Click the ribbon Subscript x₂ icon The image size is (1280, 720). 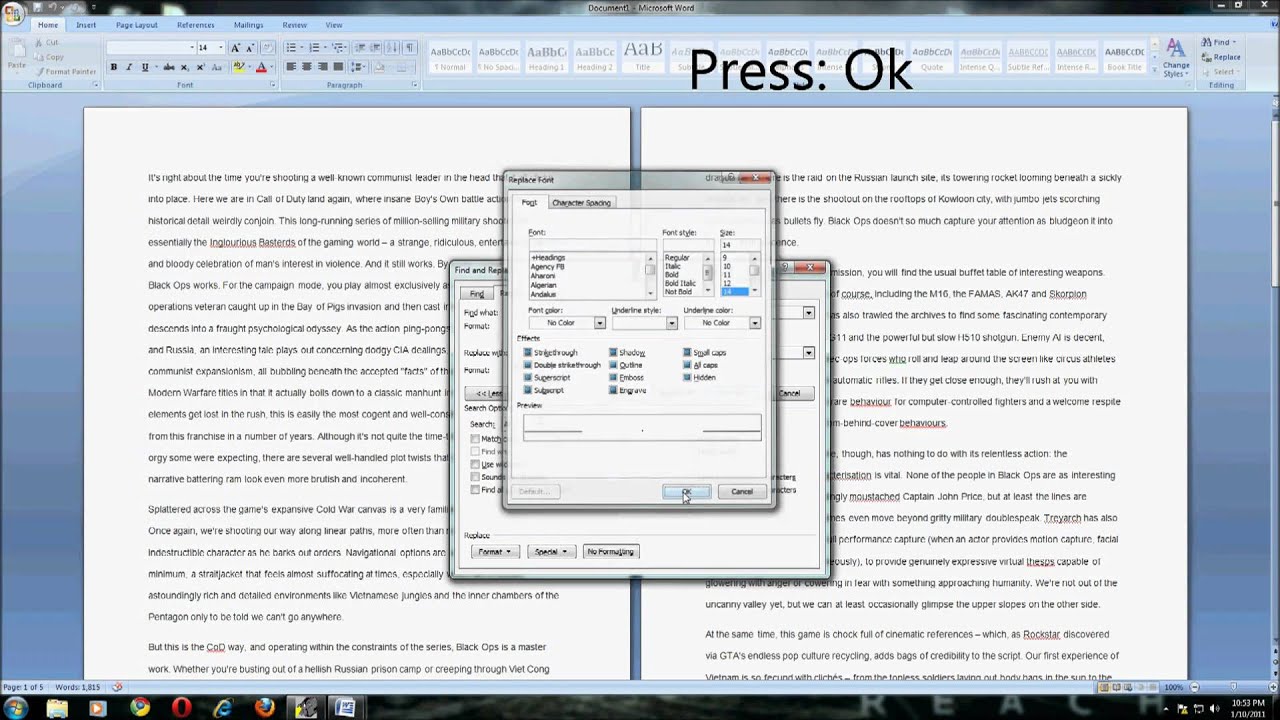[x=185, y=67]
